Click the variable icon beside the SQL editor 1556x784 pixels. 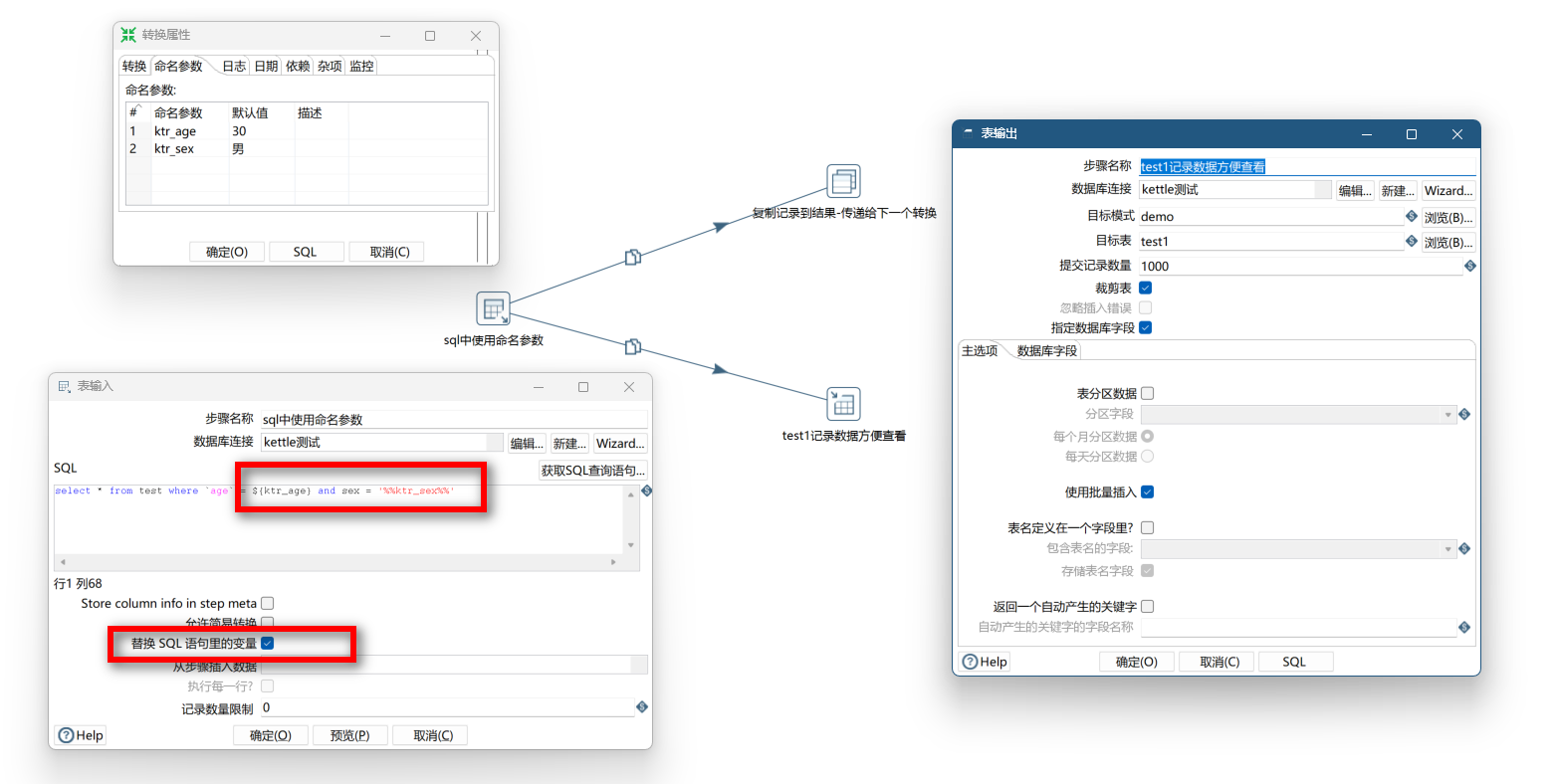646,490
